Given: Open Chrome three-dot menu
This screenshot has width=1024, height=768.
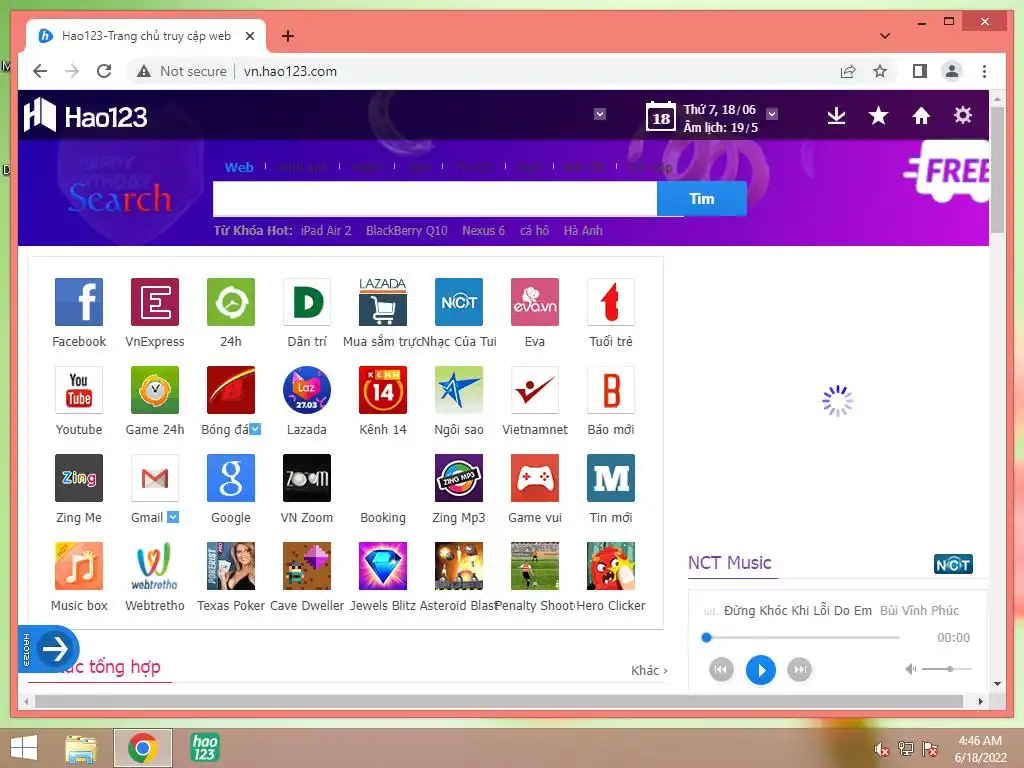Looking at the screenshot, I should [984, 71].
